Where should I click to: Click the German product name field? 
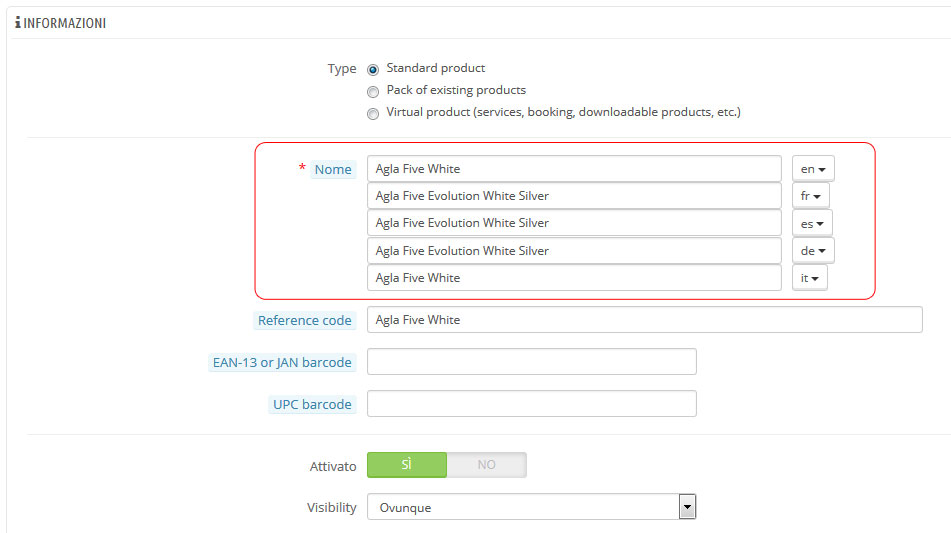(x=573, y=251)
